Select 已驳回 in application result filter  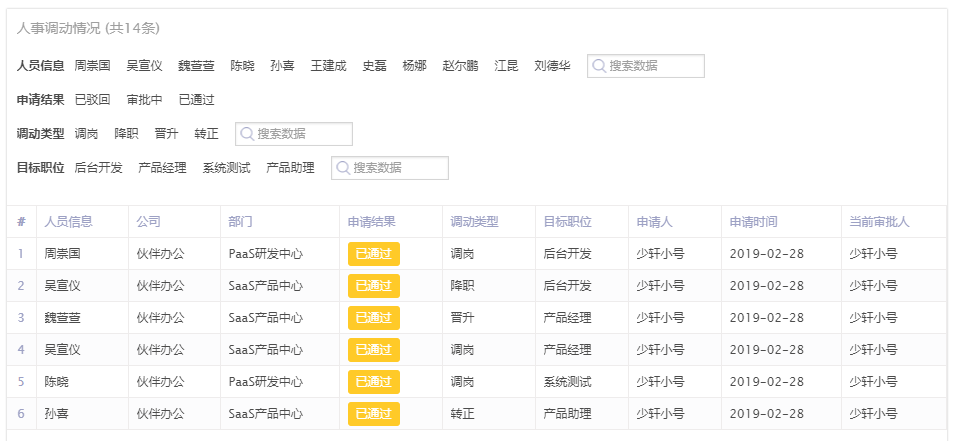[x=92, y=100]
